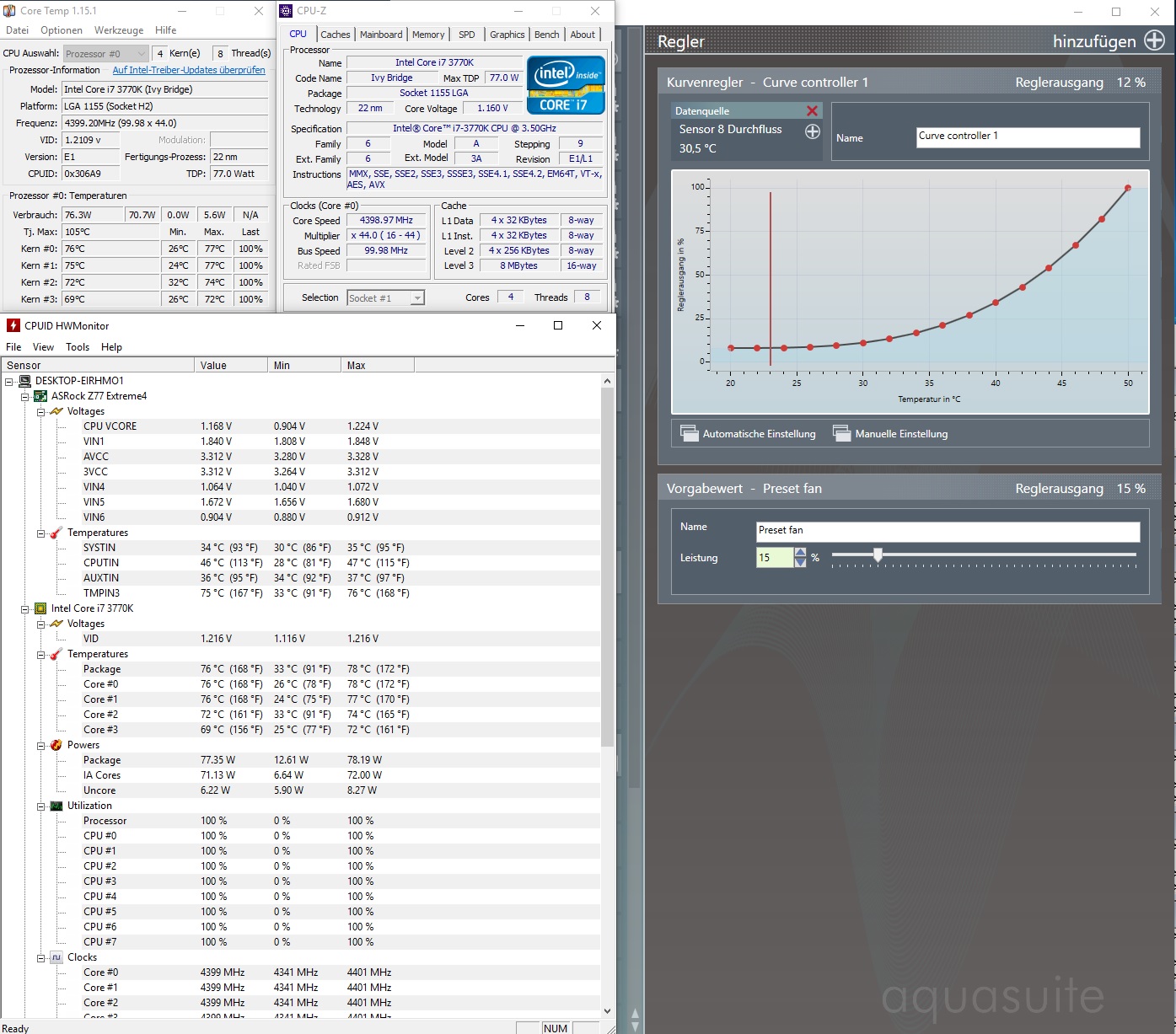The height and width of the screenshot is (1034, 1176).
Task: Click the CPU-Z title bar icon
Action: 286,11
